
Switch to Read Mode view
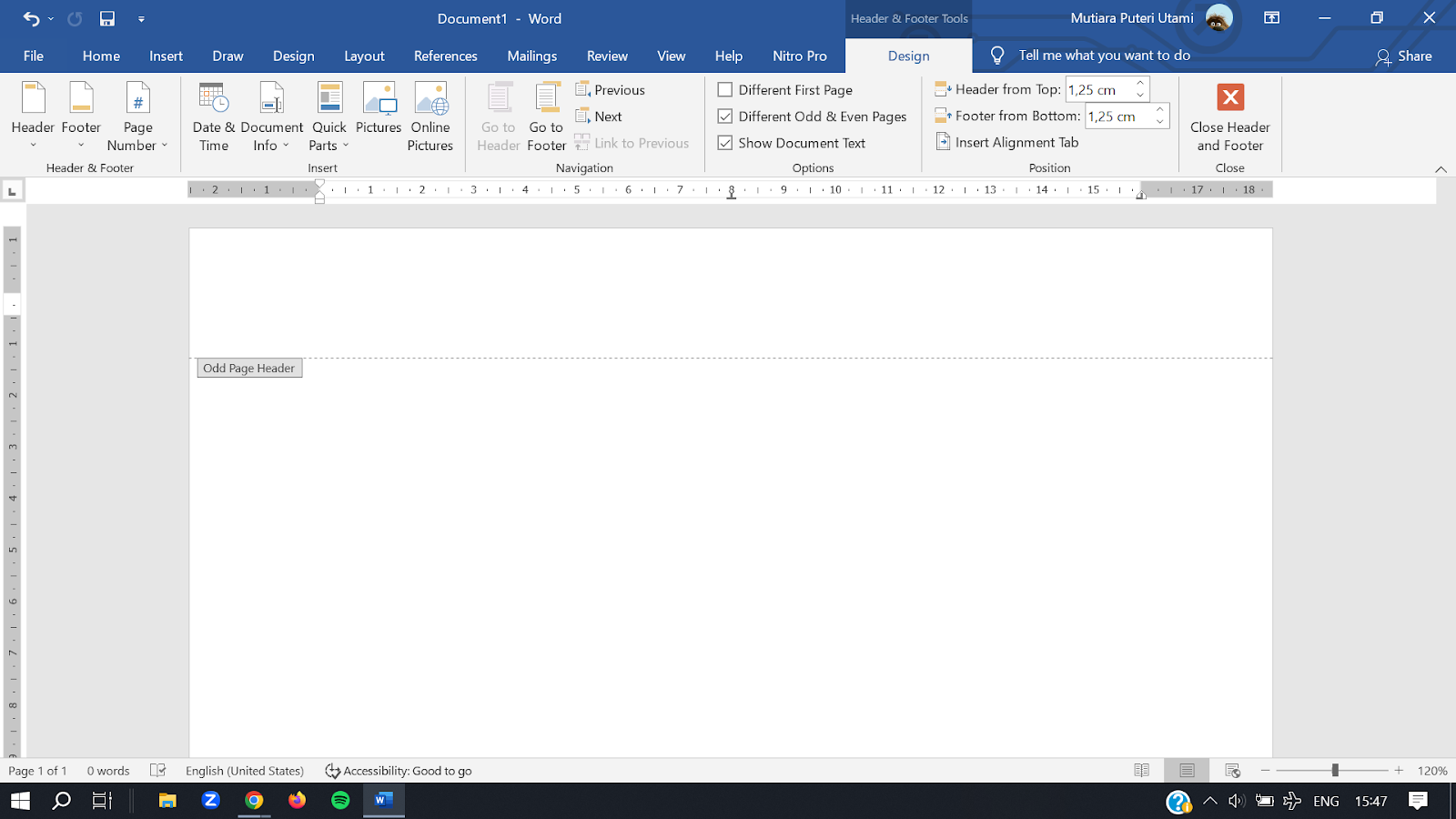point(1142,771)
